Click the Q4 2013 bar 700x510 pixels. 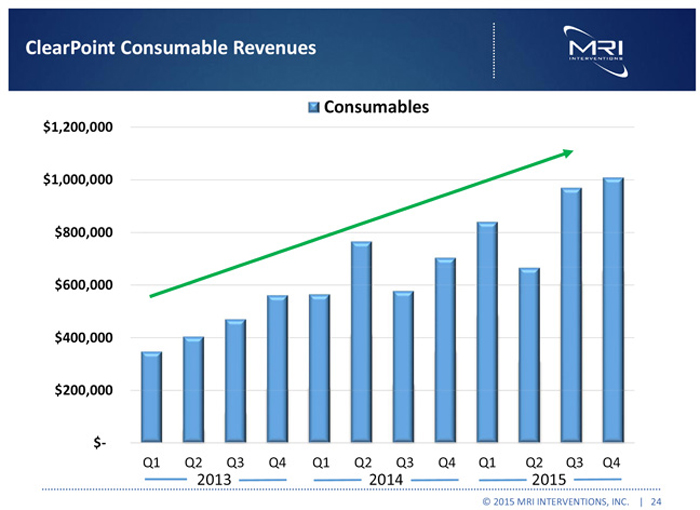coord(276,368)
